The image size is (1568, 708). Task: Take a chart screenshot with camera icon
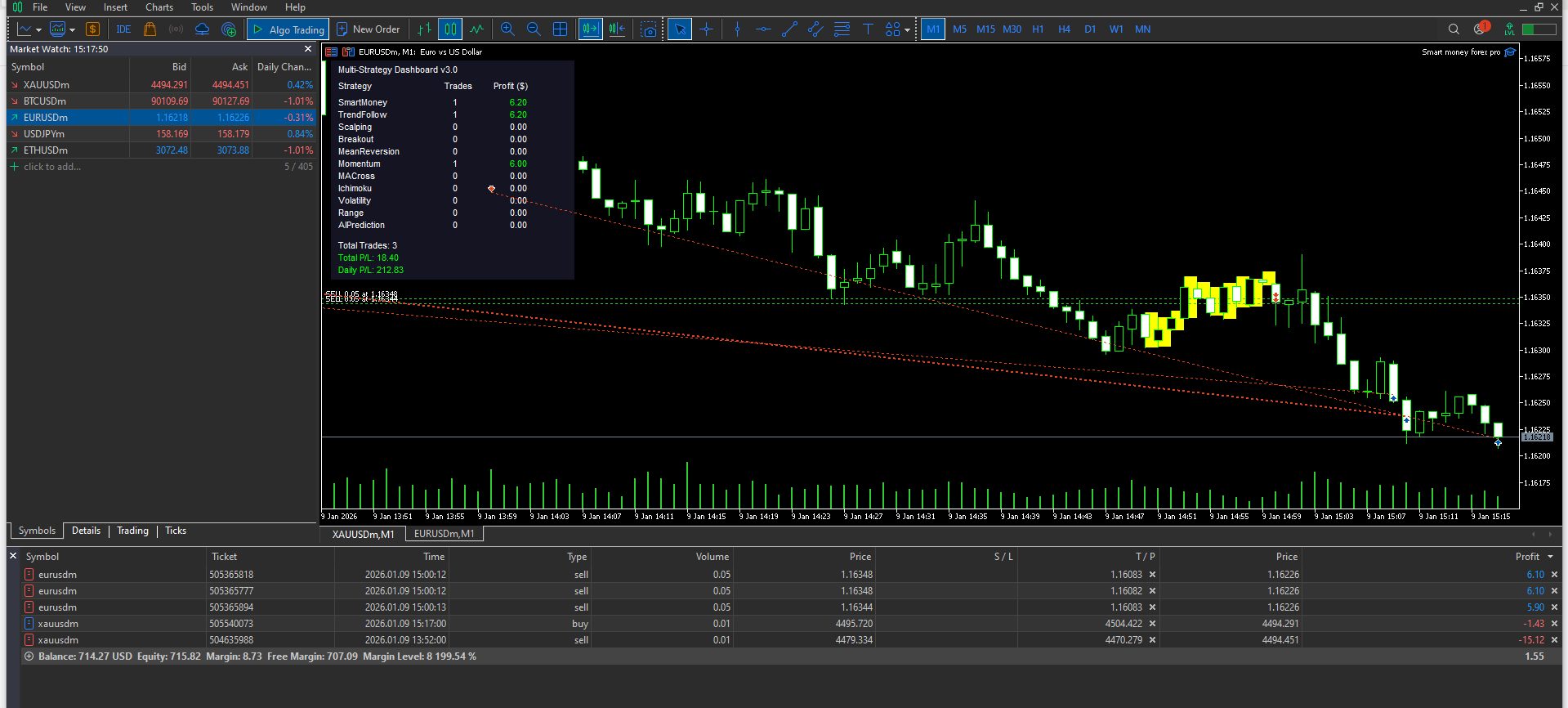pyautogui.click(x=649, y=29)
